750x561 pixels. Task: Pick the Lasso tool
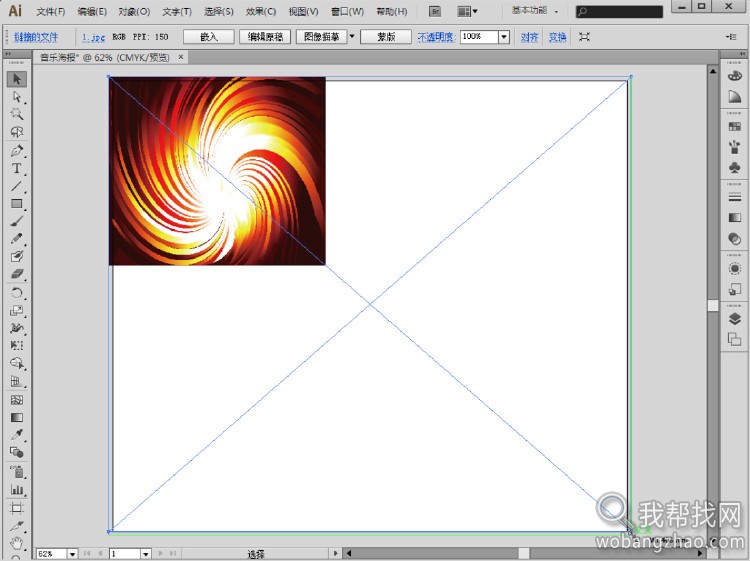(x=17, y=132)
